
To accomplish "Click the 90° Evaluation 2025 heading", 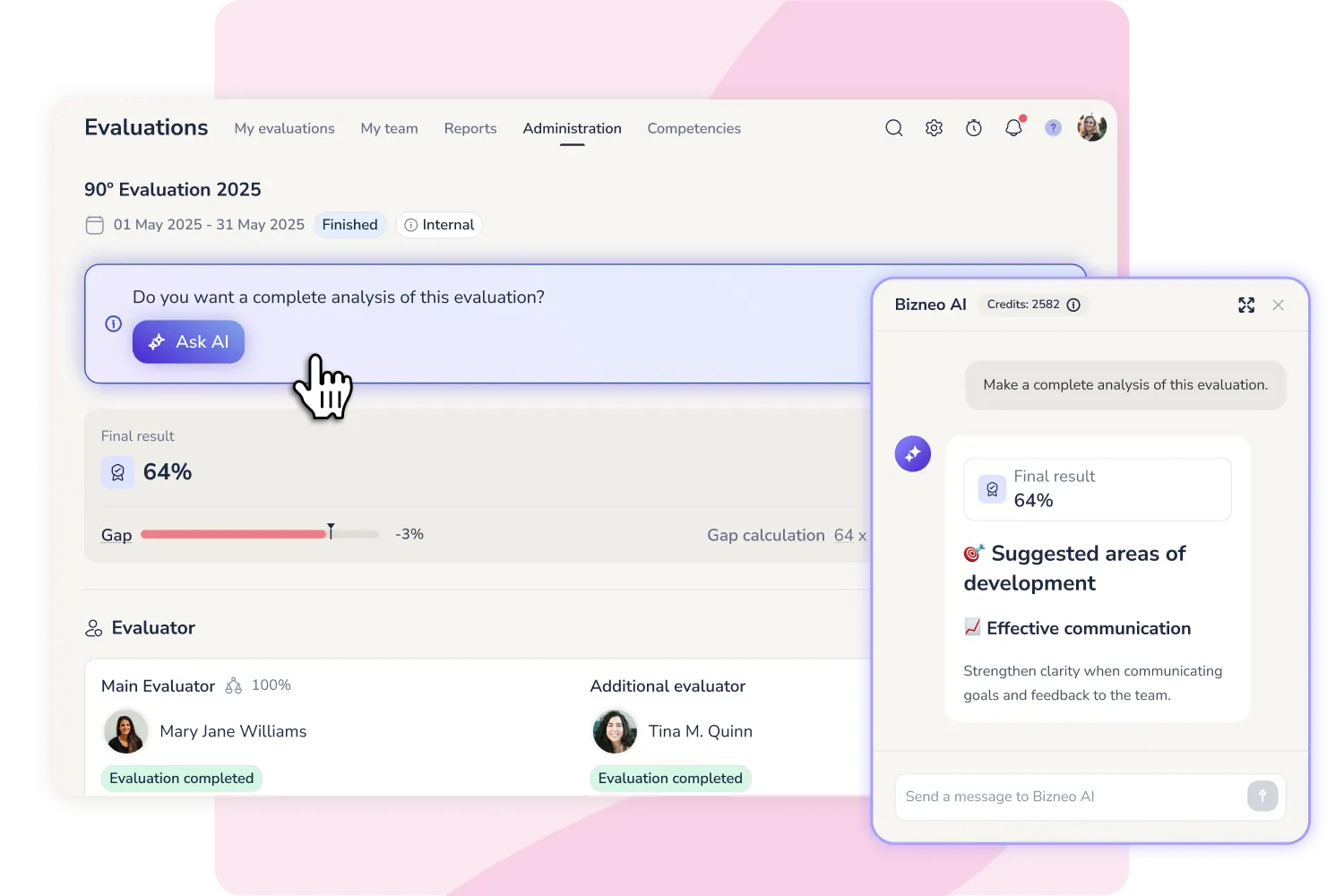I will coord(173,190).
